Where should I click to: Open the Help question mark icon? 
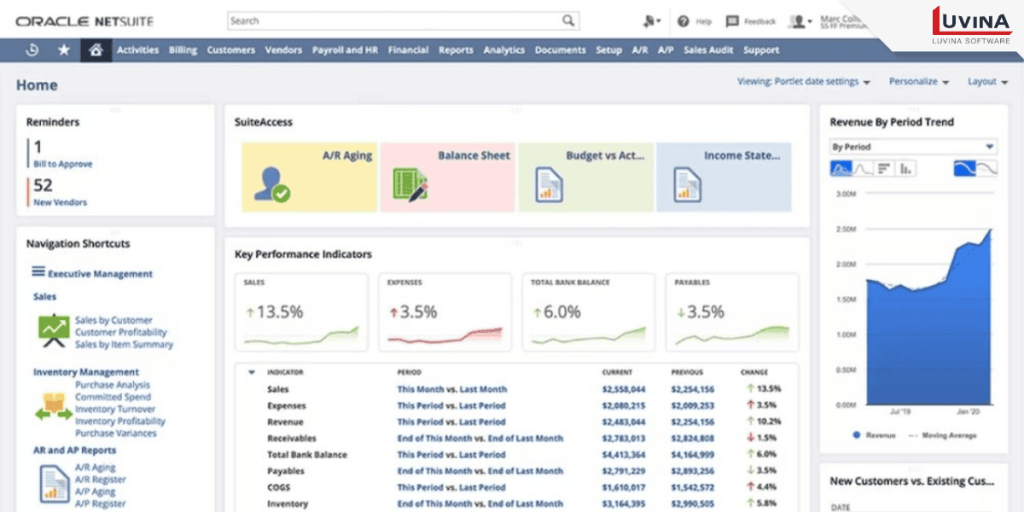684,21
